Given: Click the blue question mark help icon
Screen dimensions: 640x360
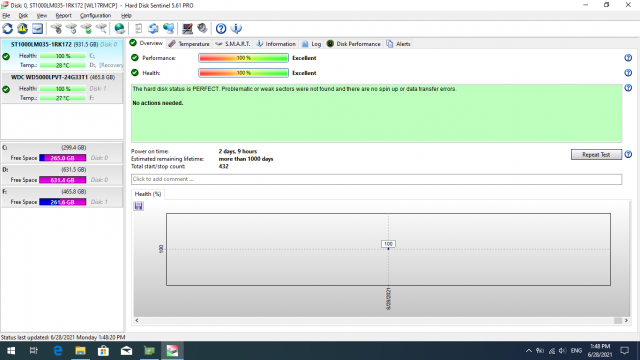Looking at the screenshot, I should (x=221, y=29).
